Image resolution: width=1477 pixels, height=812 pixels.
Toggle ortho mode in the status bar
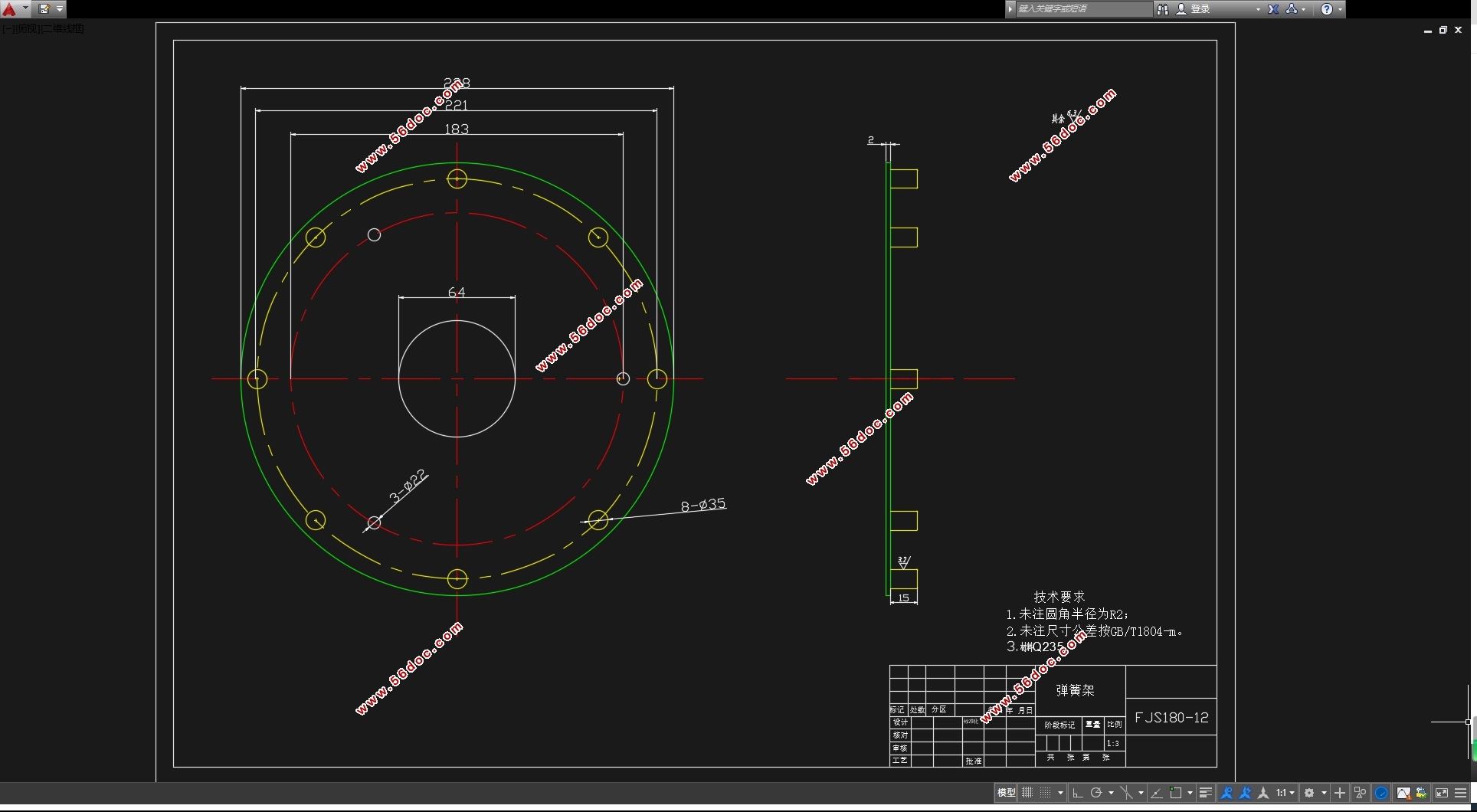(x=1077, y=793)
